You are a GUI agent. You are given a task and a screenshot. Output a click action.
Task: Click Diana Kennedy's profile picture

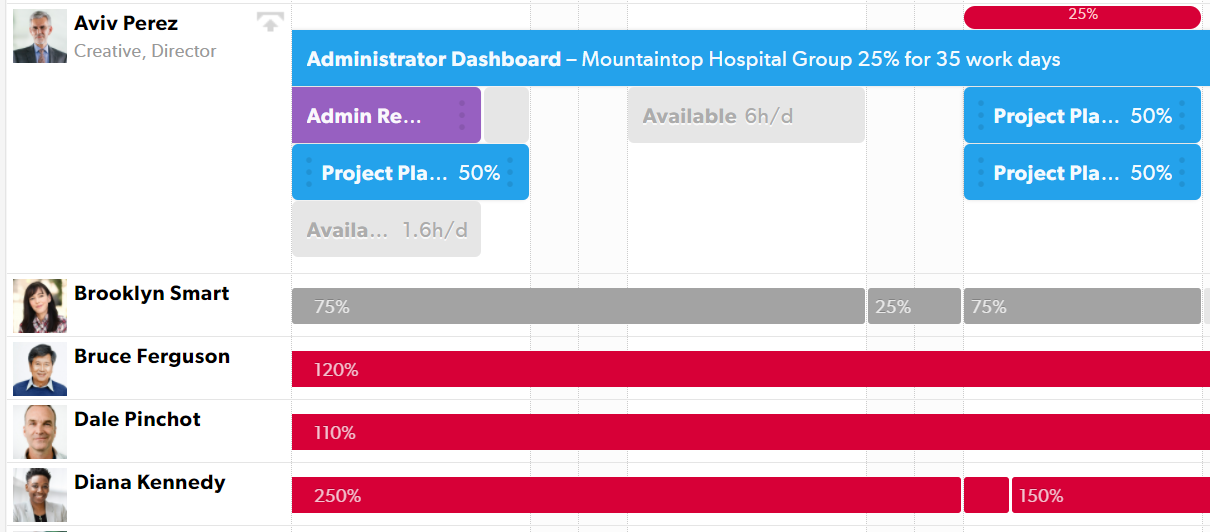click(40, 495)
